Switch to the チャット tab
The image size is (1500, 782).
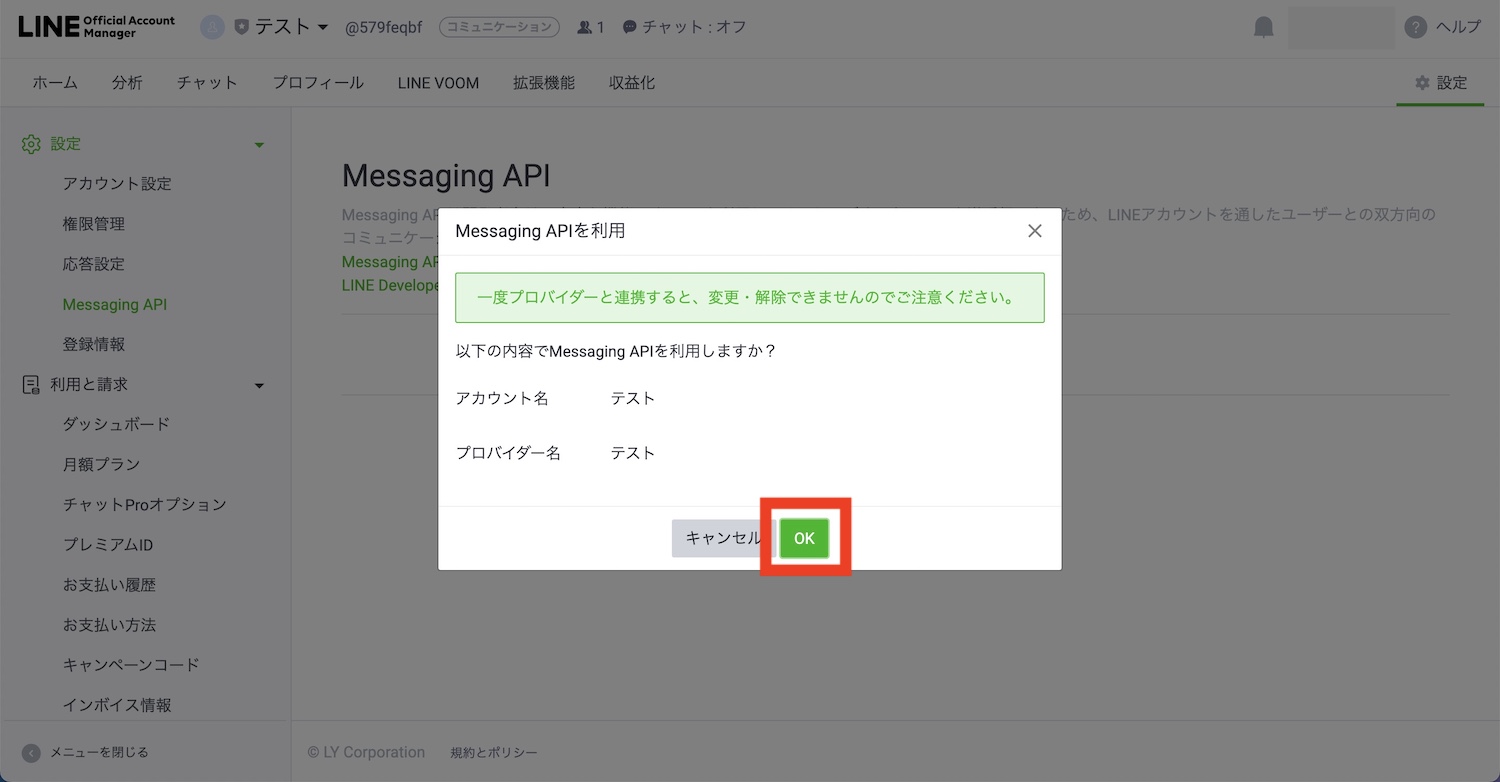click(x=207, y=83)
